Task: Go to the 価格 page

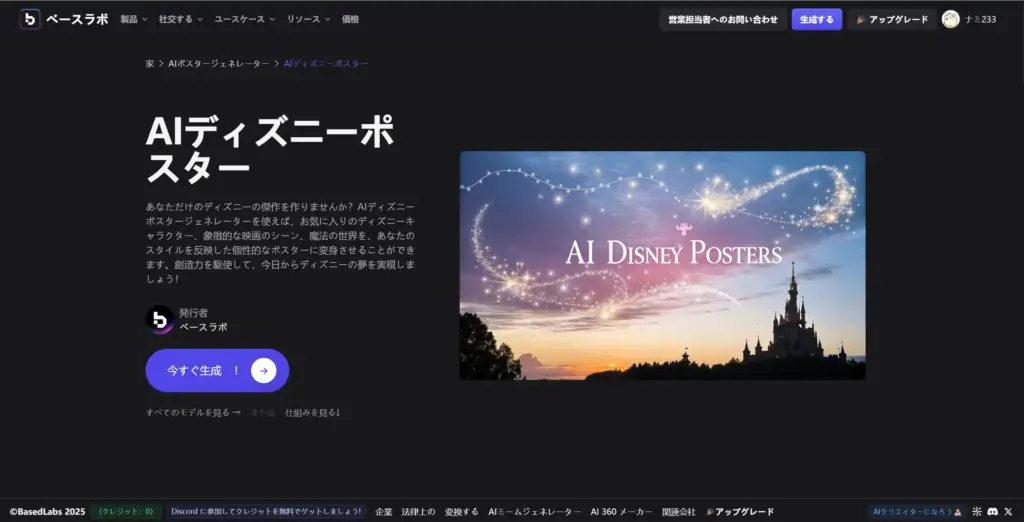Action: pyautogui.click(x=350, y=20)
